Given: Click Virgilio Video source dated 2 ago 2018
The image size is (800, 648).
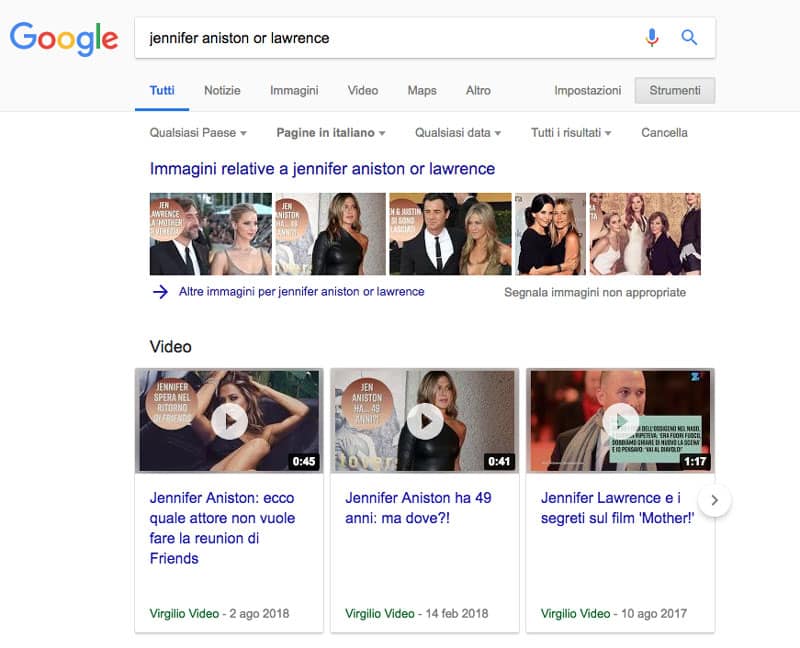Looking at the screenshot, I should coord(184,614).
